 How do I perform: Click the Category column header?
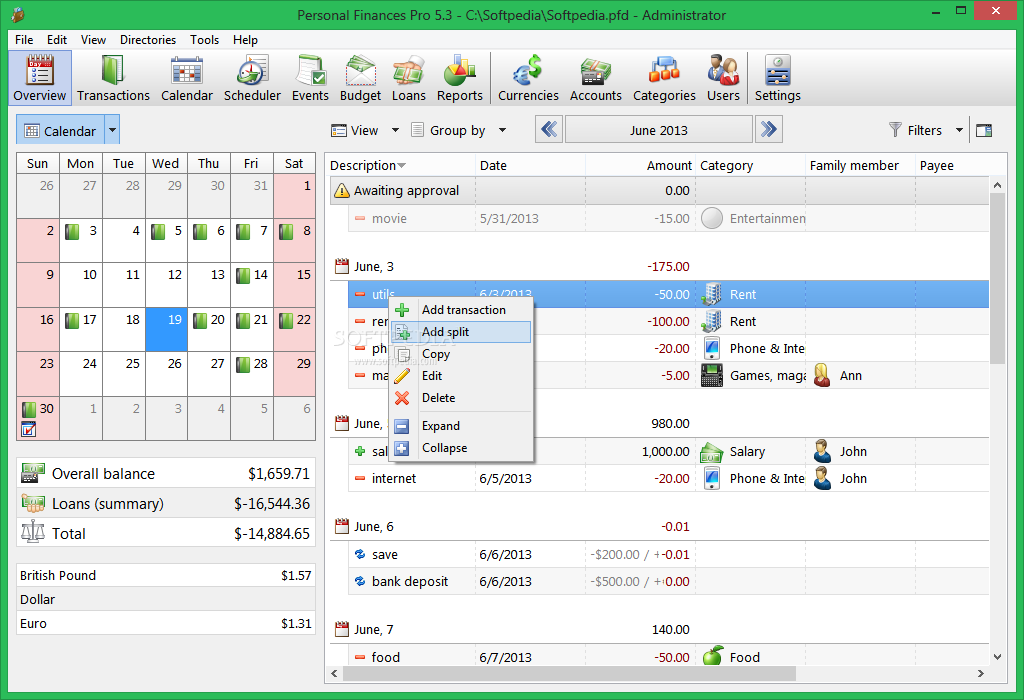coord(750,166)
